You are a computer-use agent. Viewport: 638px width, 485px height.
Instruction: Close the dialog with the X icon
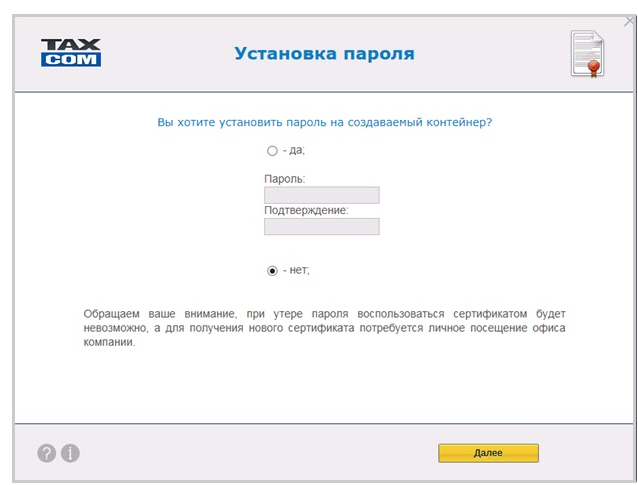click(628, 21)
